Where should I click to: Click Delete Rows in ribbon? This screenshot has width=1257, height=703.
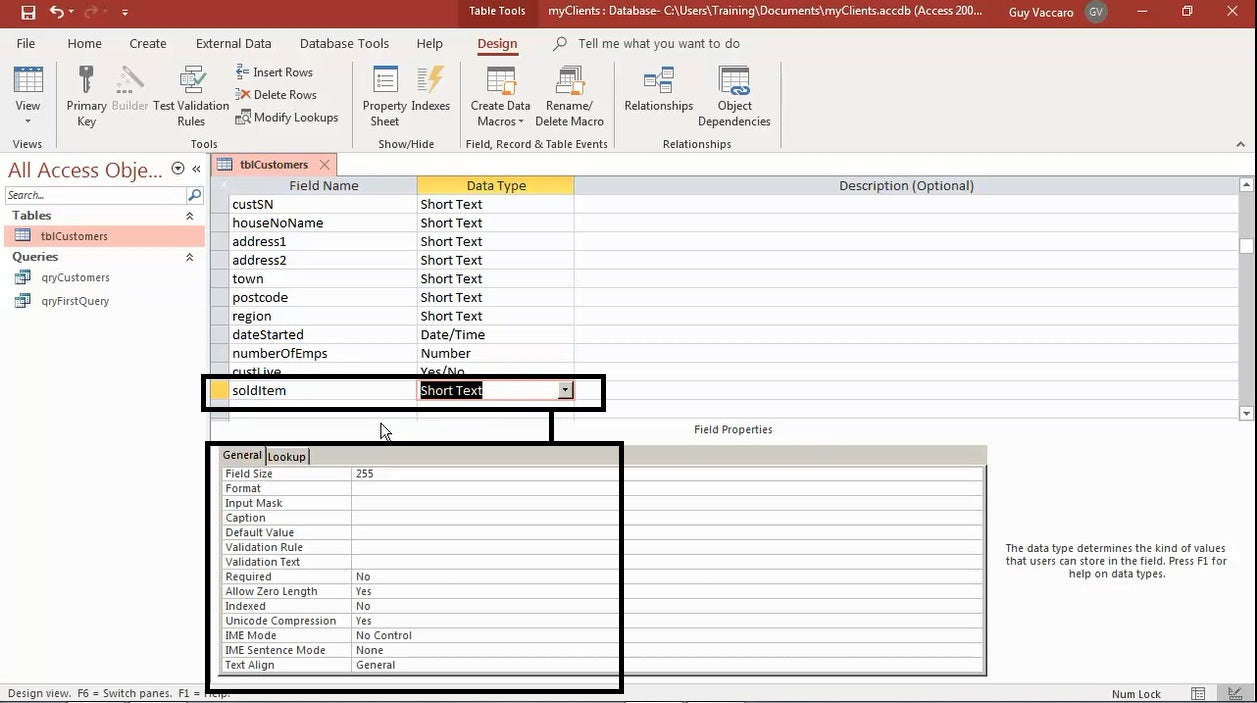tap(276, 95)
